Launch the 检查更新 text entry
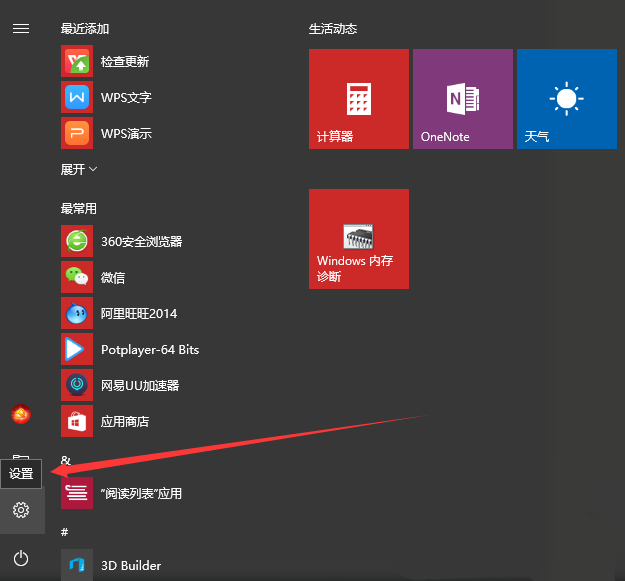The image size is (625, 581). 125,61
